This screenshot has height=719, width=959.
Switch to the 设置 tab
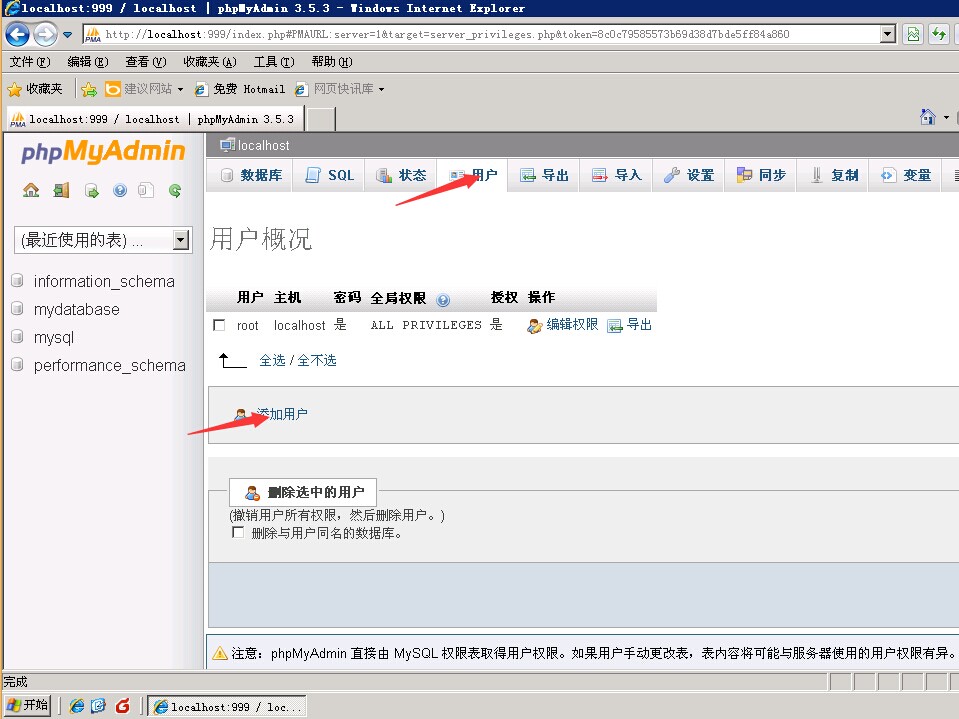(x=689, y=175)
